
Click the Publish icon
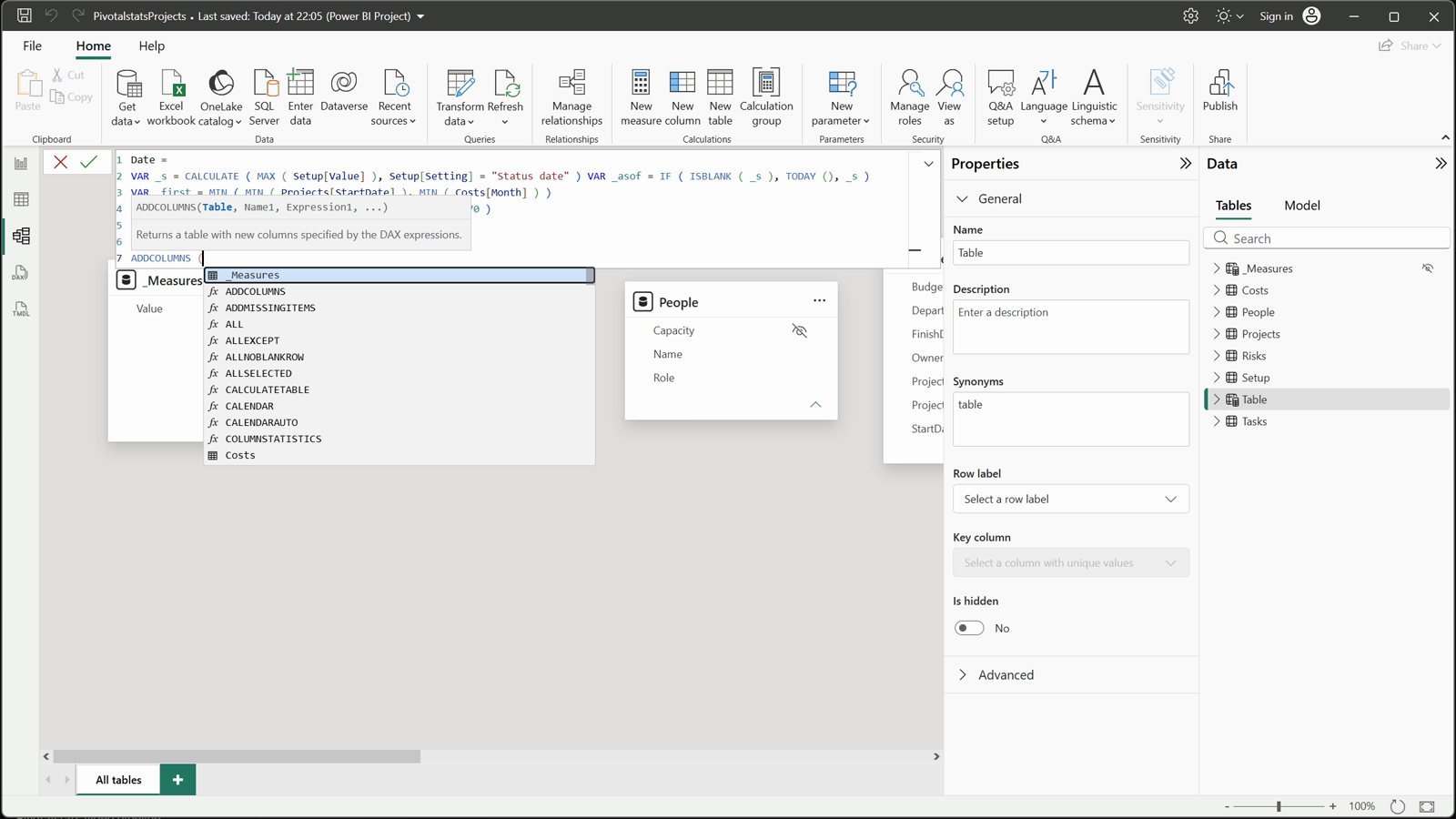[x=1220, y=83]
